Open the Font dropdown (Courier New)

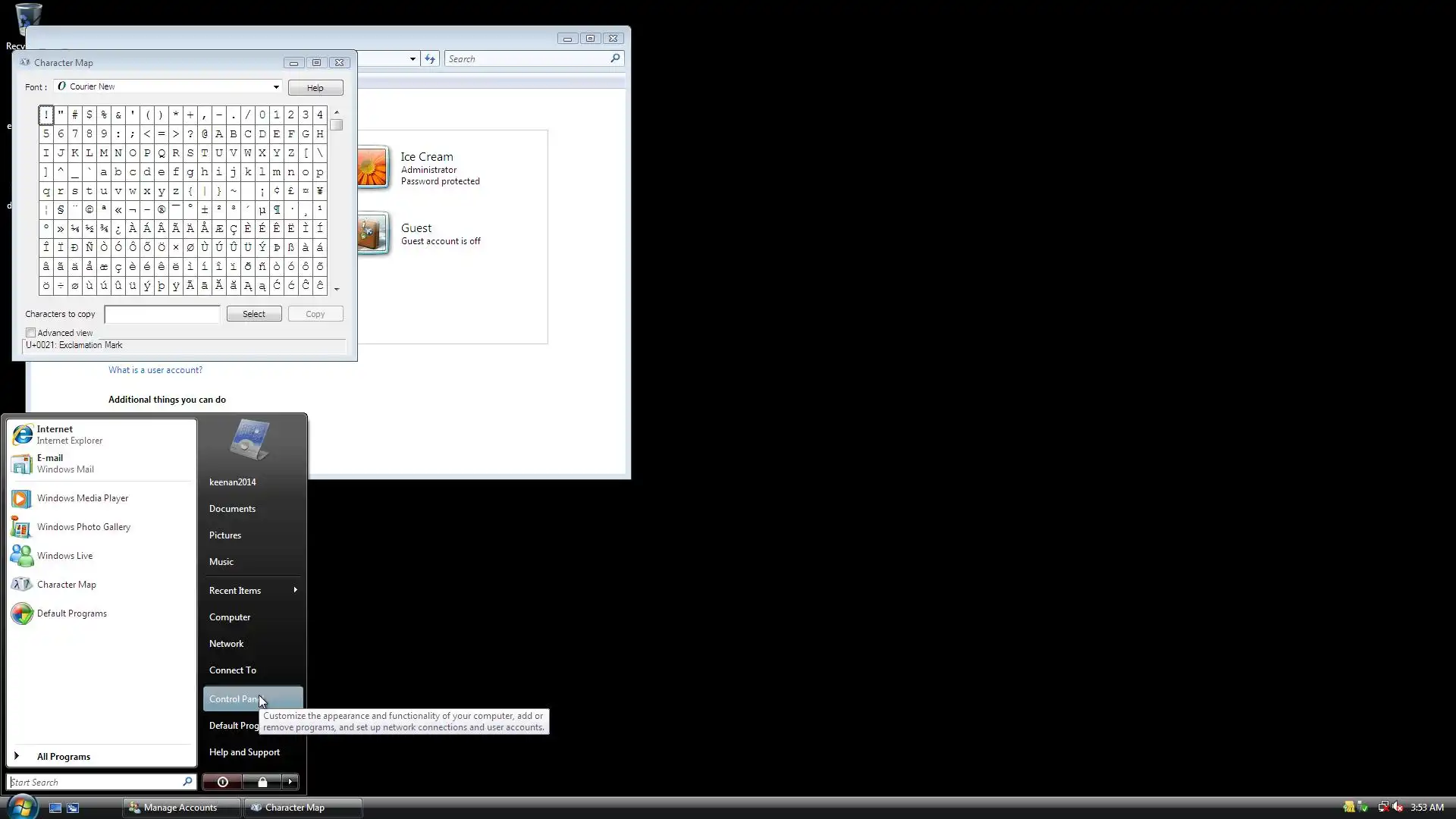[276, 86]
